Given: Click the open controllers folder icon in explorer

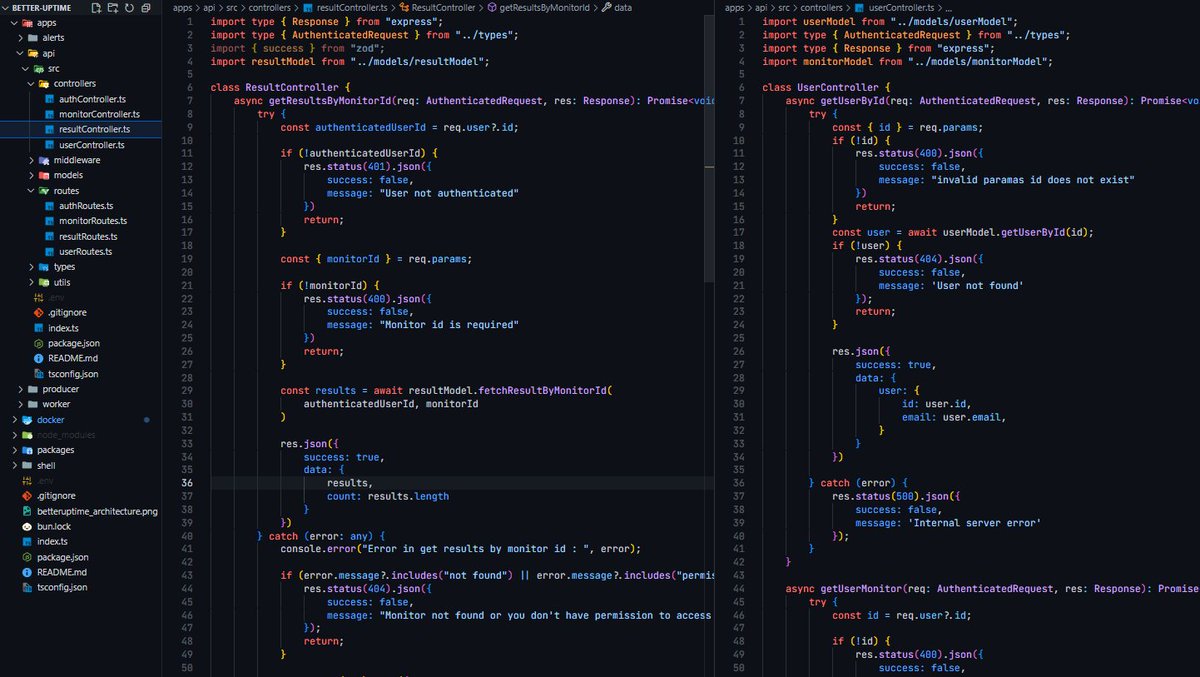Looking at the screenshot, I should click(x=45, y=84).
